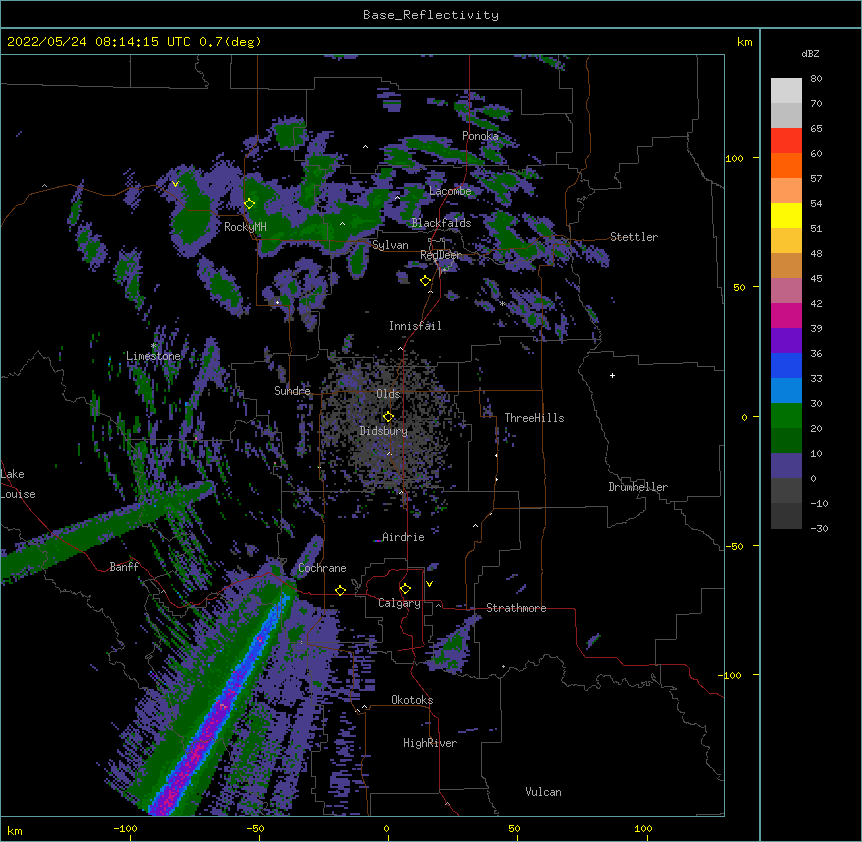This screenshot has width=862, height=842.
Task: Select the Sundre city label
Action: click(292, 391)
